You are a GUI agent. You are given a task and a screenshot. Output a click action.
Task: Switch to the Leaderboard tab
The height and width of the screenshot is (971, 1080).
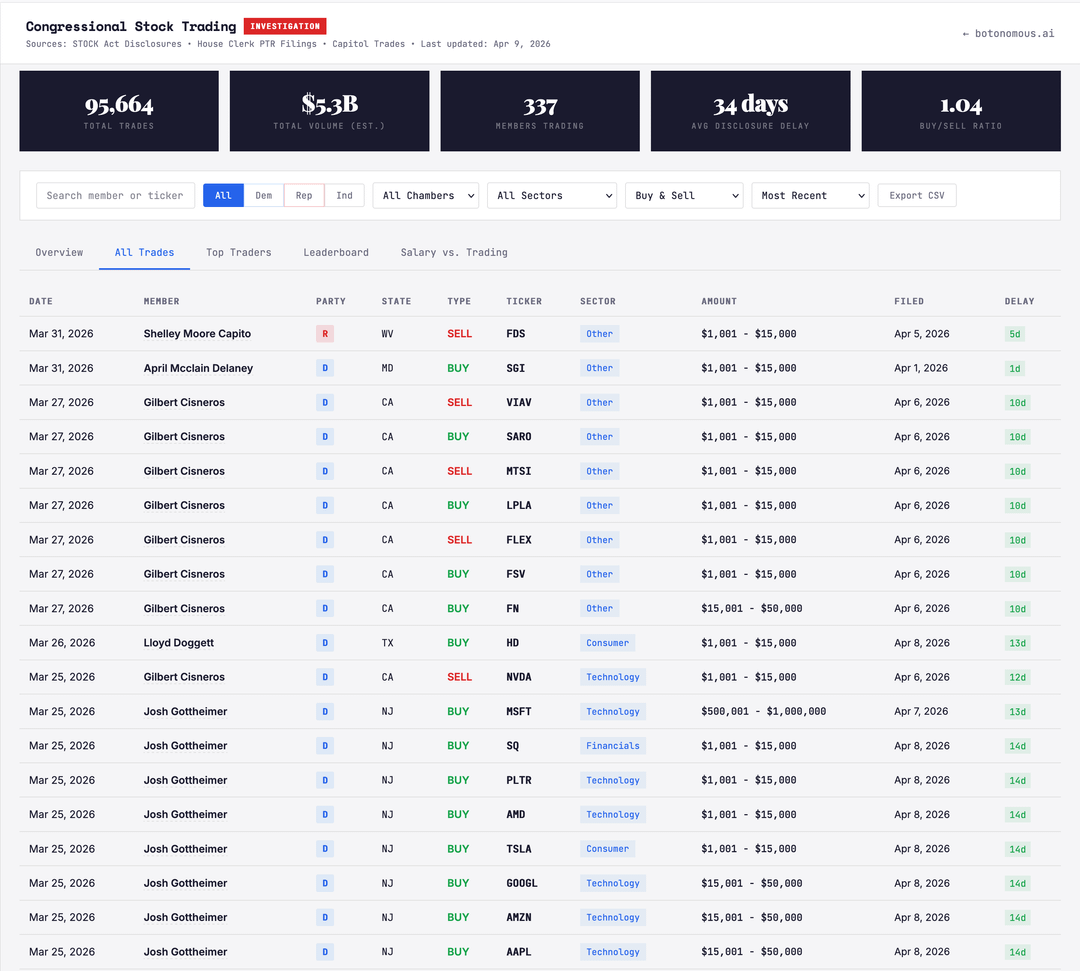tap(336, 252)
